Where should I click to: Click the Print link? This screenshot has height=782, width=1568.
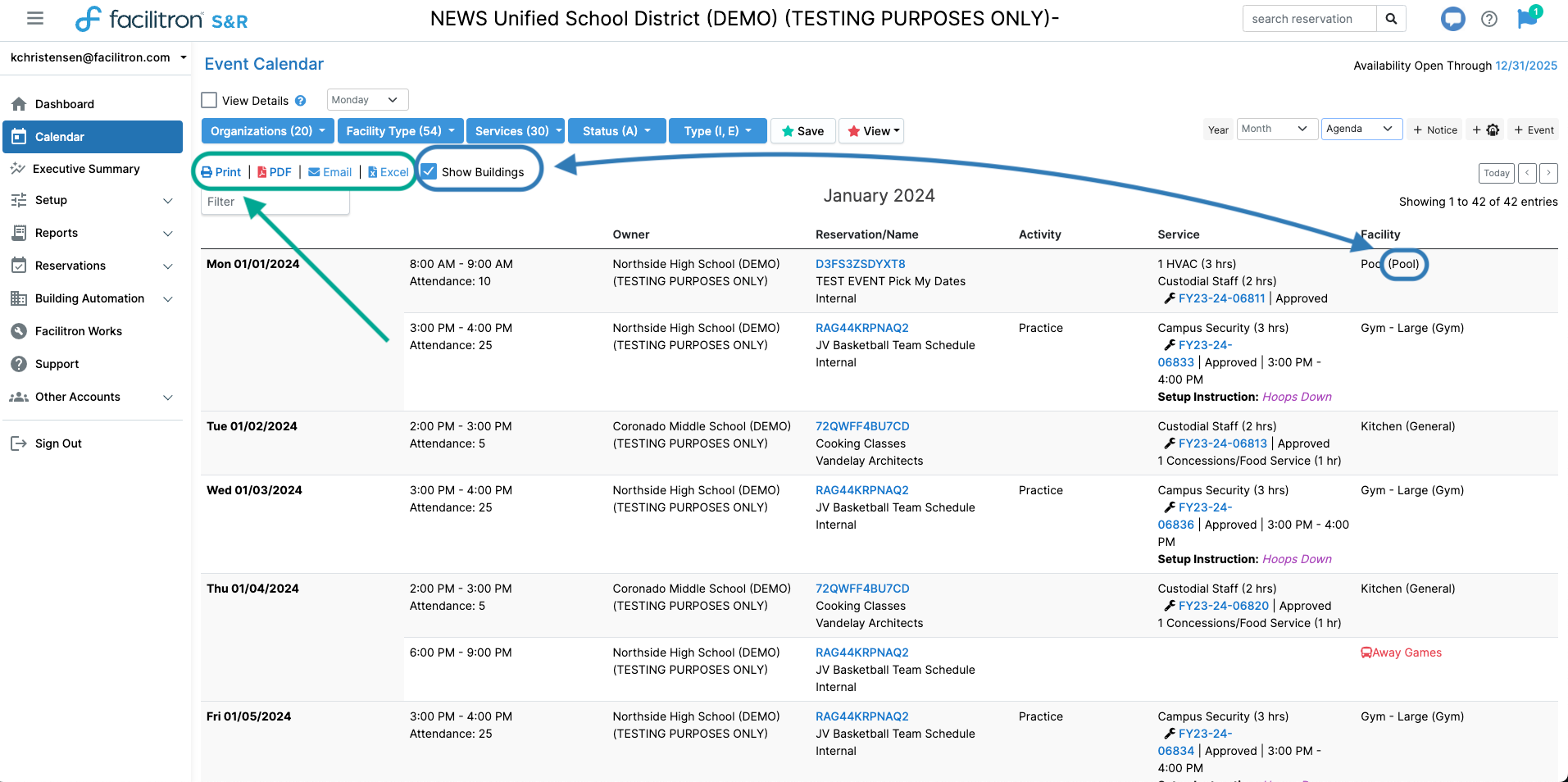tap(221, 172)
